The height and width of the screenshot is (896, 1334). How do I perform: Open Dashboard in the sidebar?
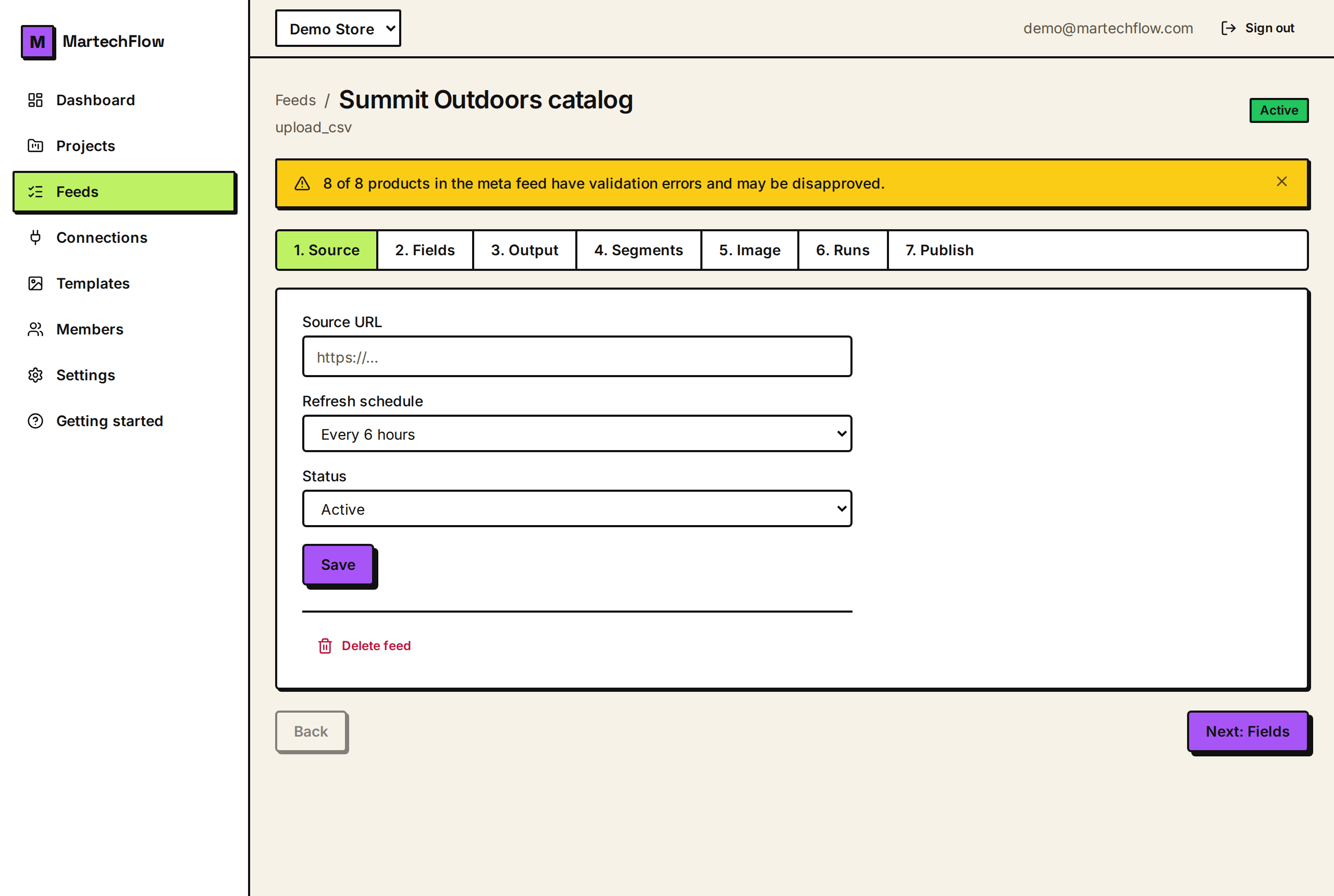(124, 100)
